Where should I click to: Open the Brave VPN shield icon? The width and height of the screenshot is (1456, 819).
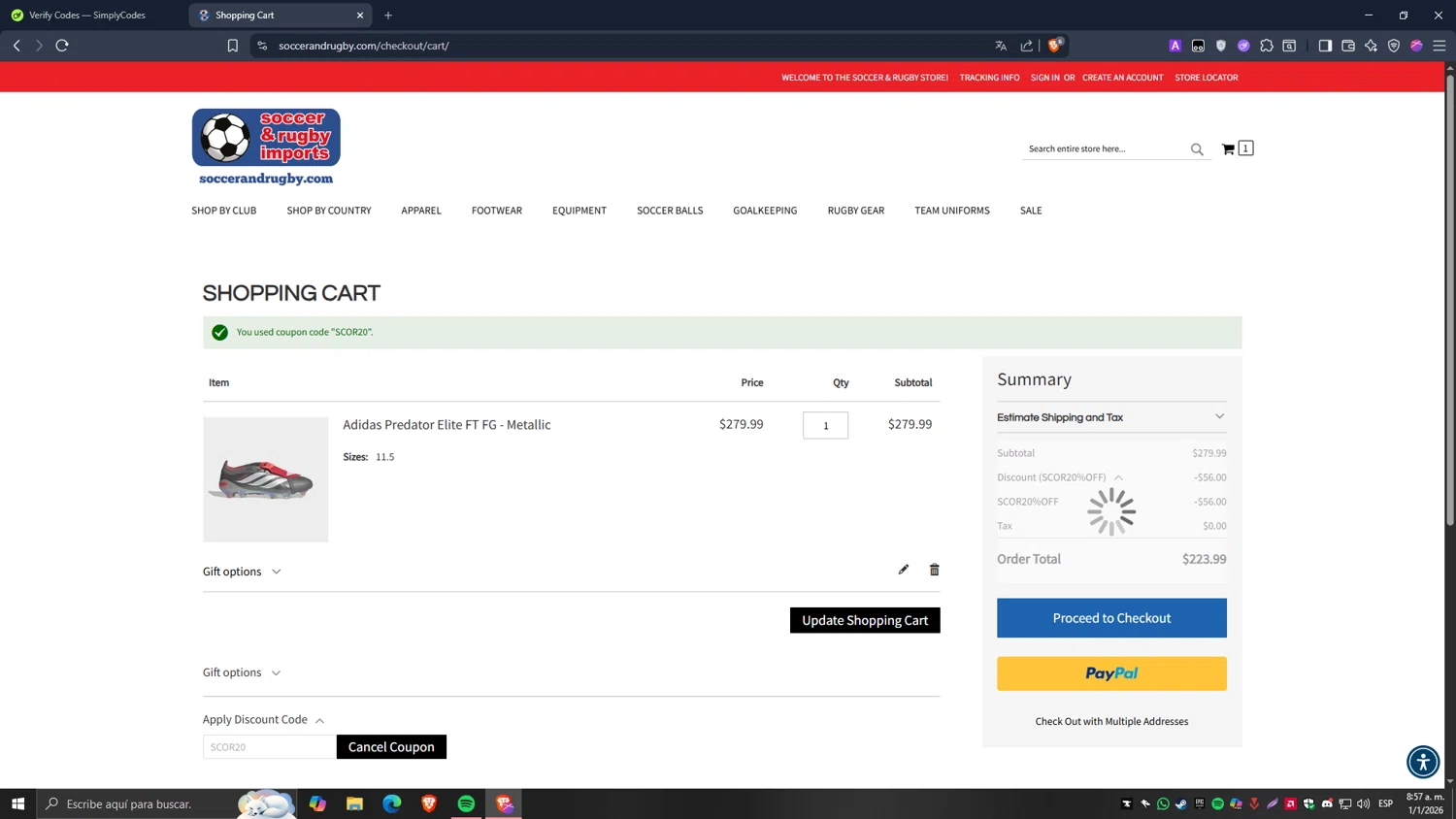(x=1394, y=46)
